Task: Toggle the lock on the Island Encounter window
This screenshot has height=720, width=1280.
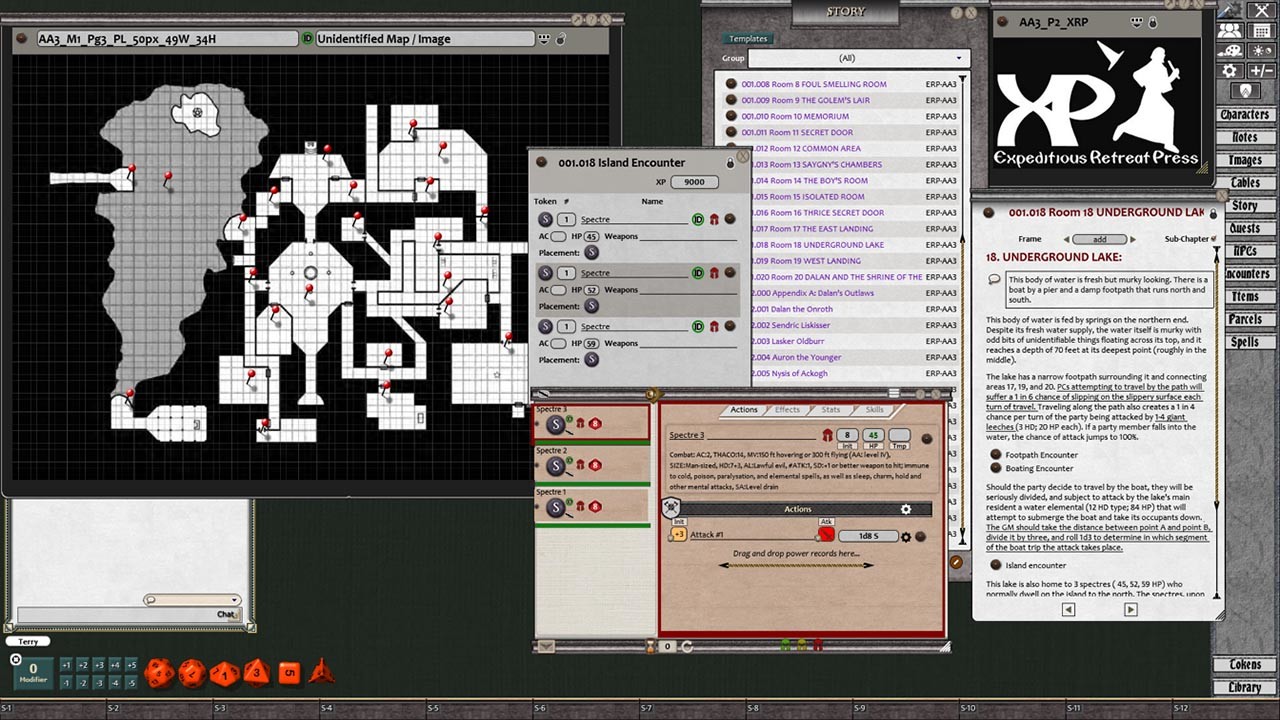Action: click(731, 163)
